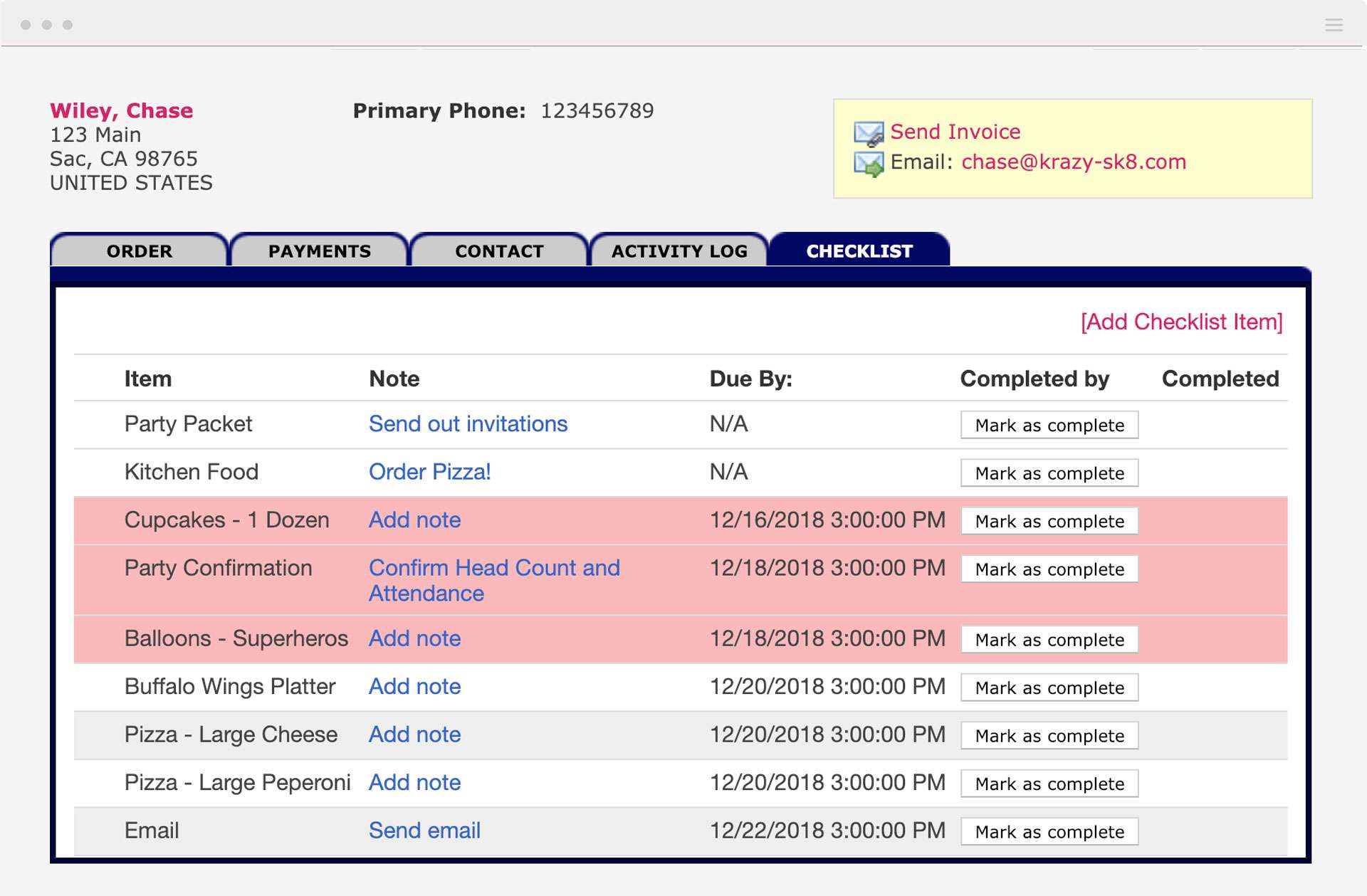Click the Send Invoice link
Screen dimensions: 1367x896
[x=955, y=131]
